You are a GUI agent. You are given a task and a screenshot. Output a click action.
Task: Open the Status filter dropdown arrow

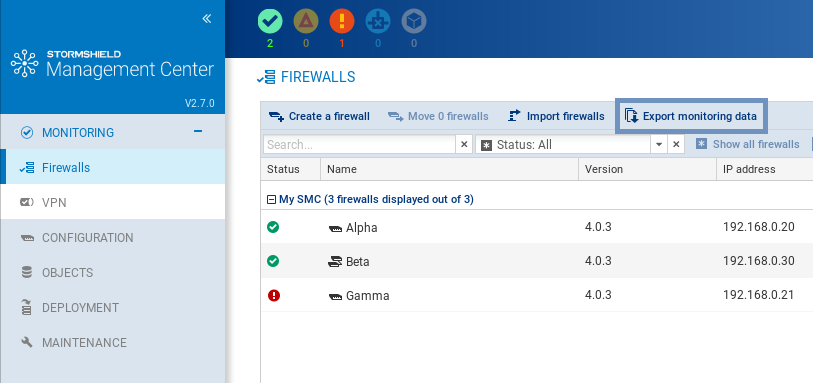(659, 145)
